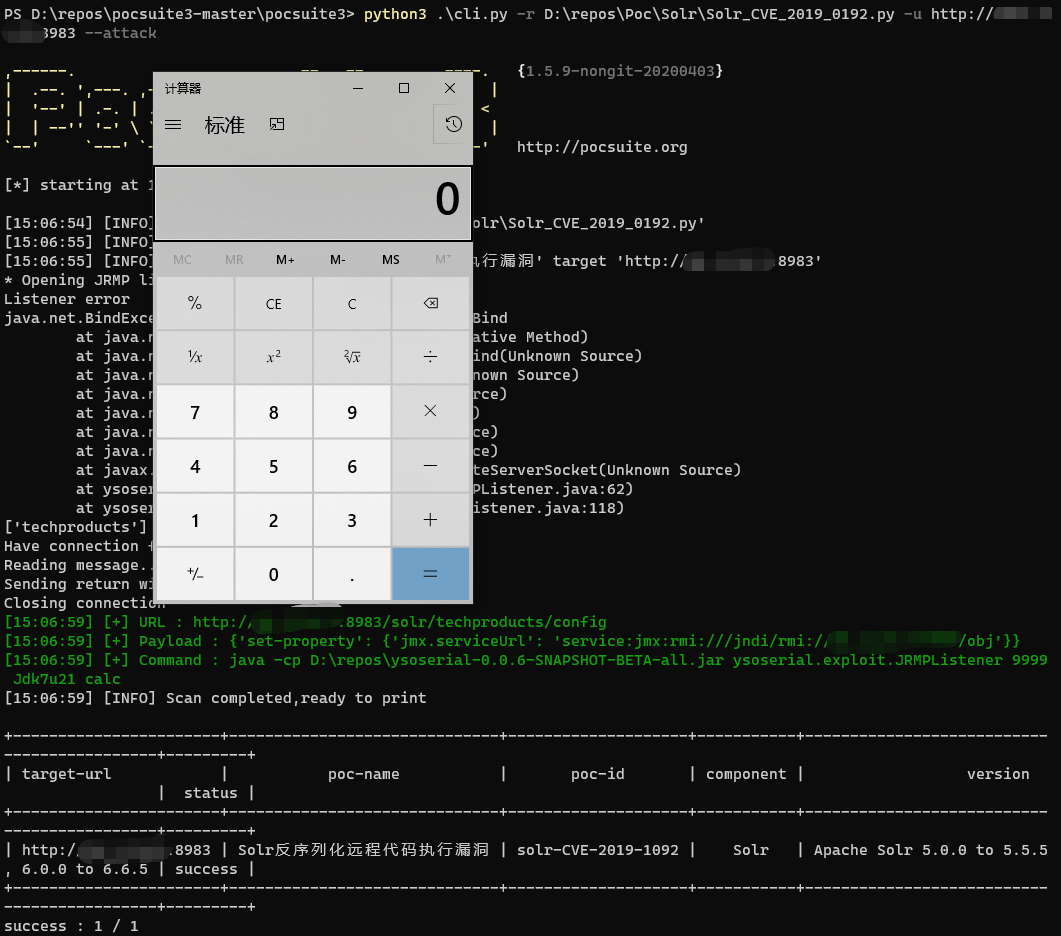The height and width of the screenshot is (936, 1061).
Task: Click the multiplication operator key
Action: tap(430, 411)
